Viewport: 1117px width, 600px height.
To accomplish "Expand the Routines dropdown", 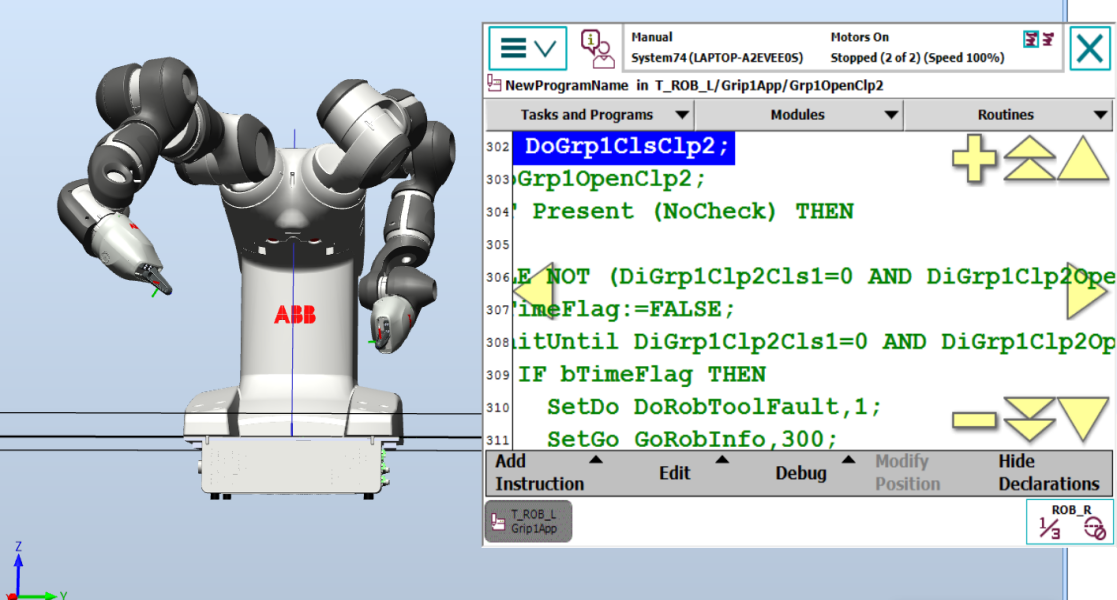I will (x=1007, y=115).
